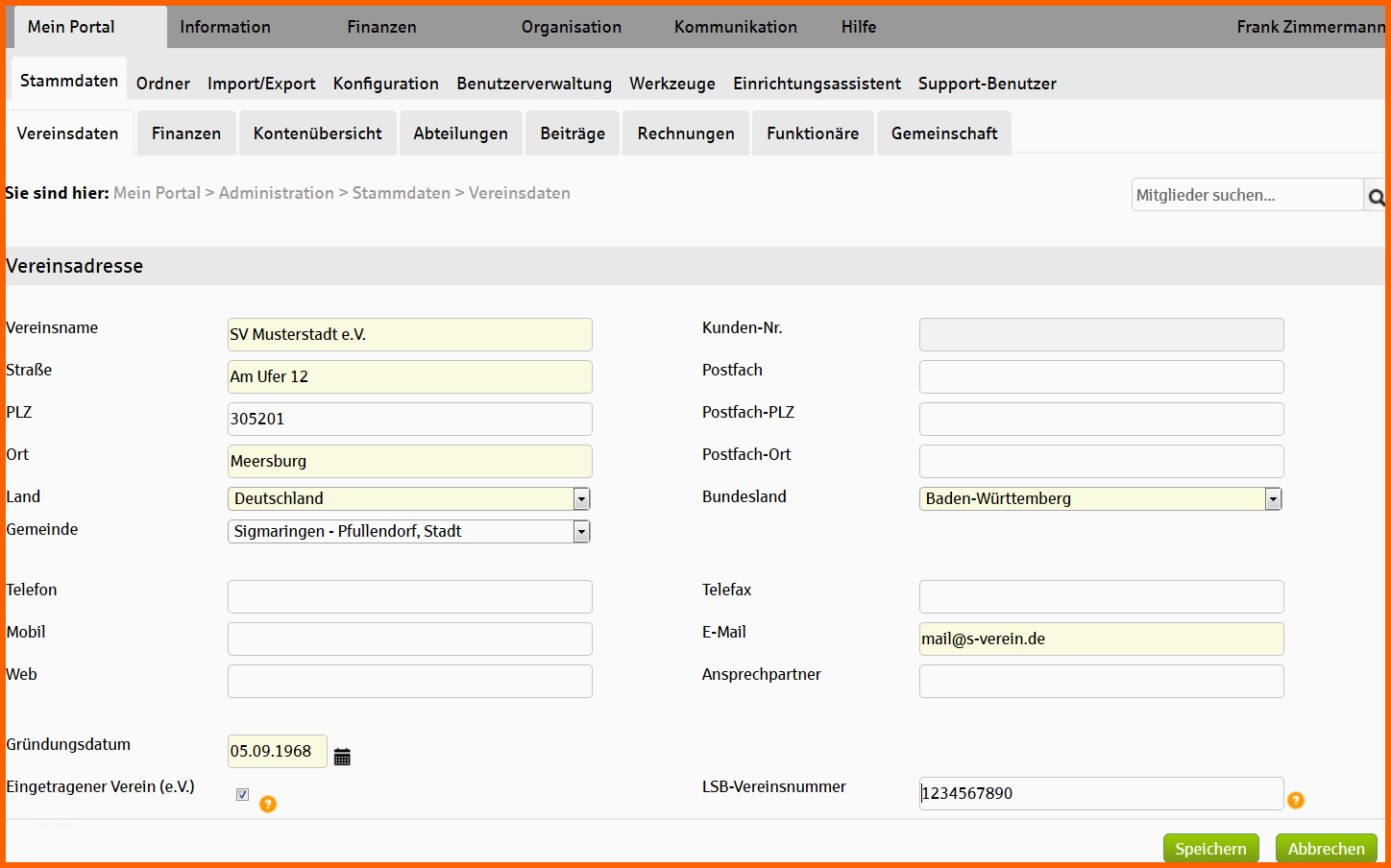Image resolution: width=1391 pixels, height=868 pixels.
Task: Follow the Mein Portal breadcrumb link
Action: coord(158,193)
